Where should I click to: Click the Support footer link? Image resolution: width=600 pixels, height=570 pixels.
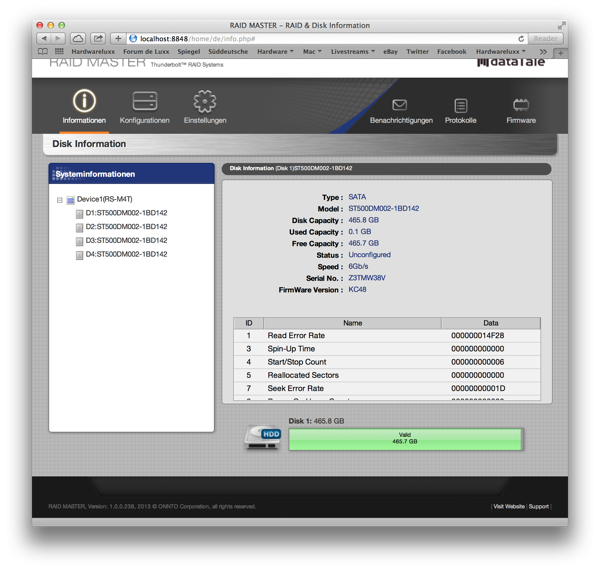tap(539, 506)
